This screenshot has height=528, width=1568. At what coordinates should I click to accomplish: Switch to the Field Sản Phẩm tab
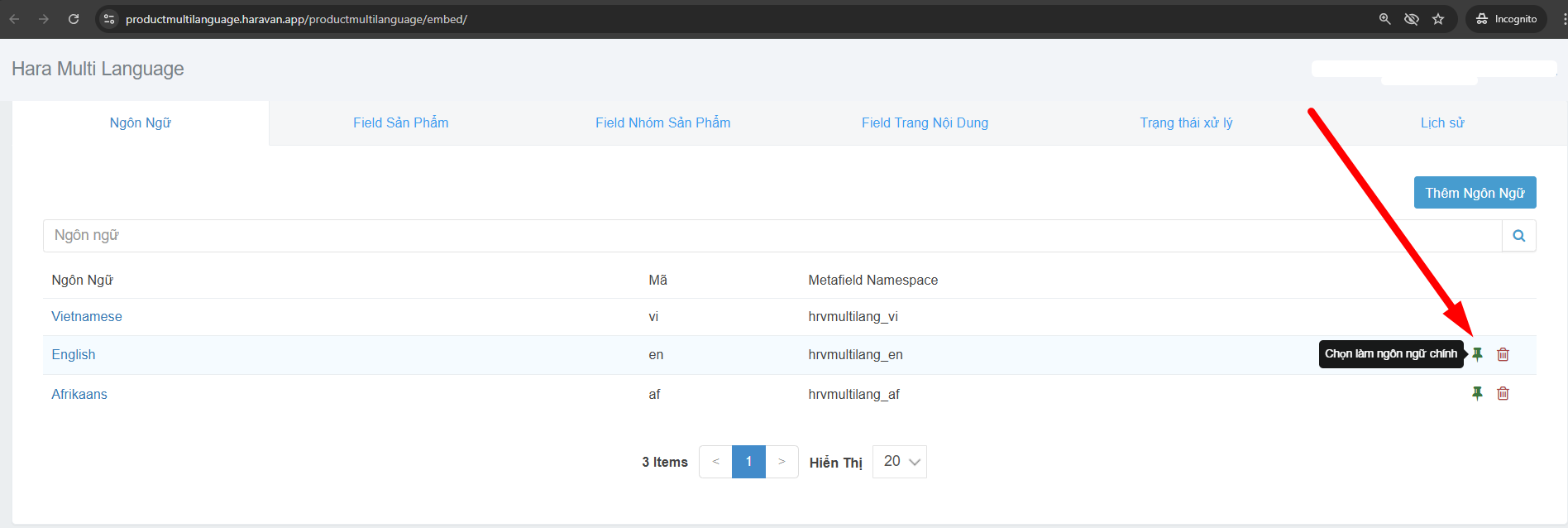(x=400, y=122)
